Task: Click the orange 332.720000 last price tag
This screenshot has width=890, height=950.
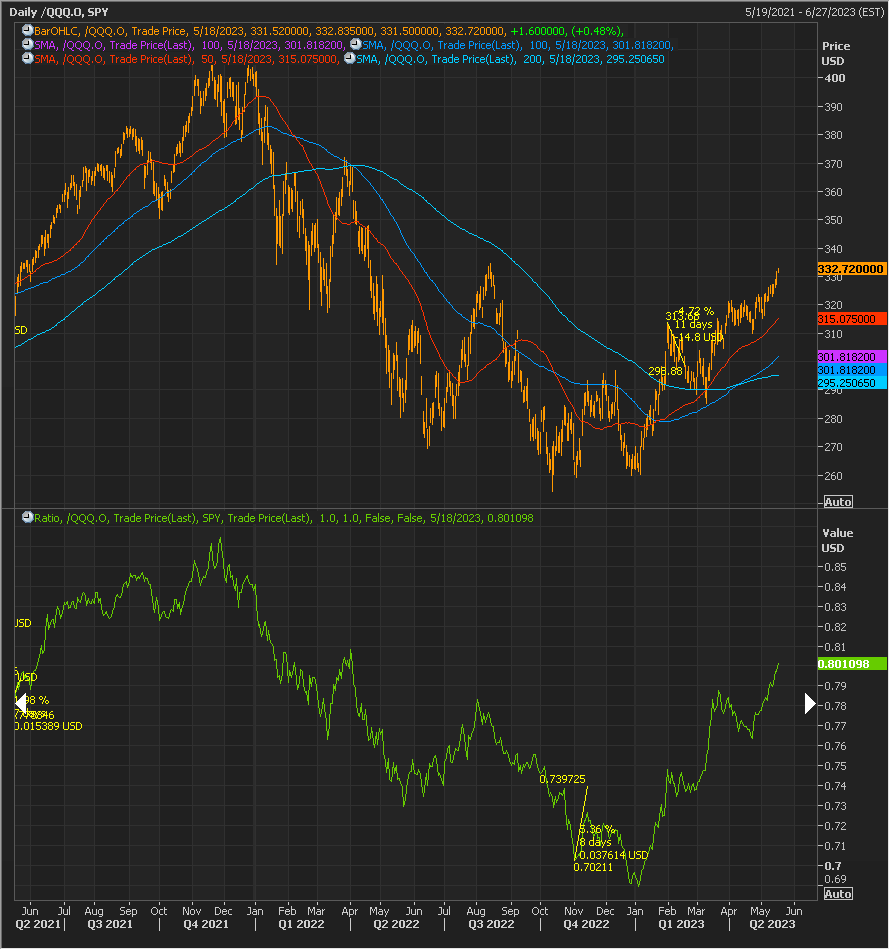Action: (852, 269)
